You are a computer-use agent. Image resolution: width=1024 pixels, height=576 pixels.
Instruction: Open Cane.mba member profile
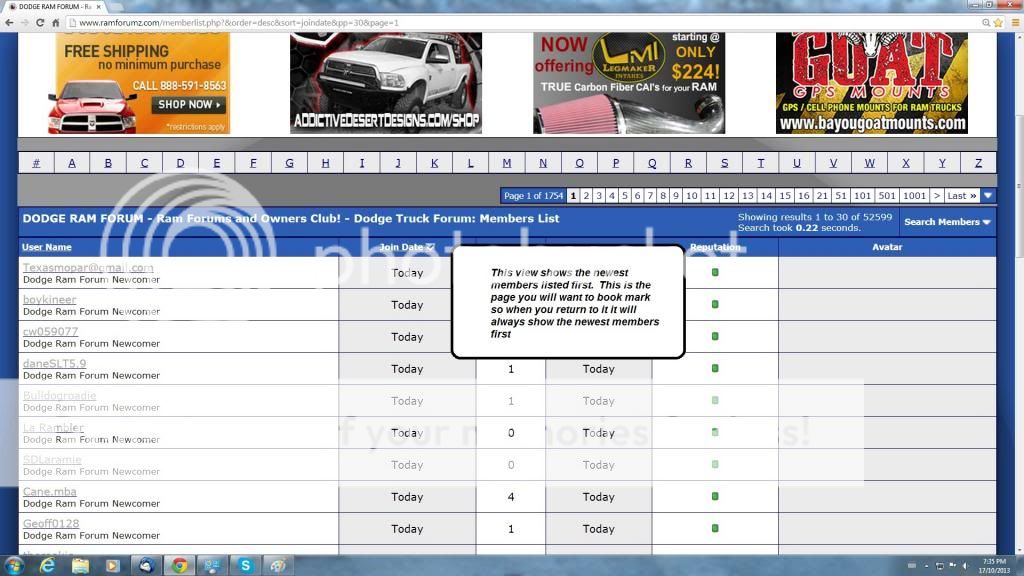tap(50, 491)
